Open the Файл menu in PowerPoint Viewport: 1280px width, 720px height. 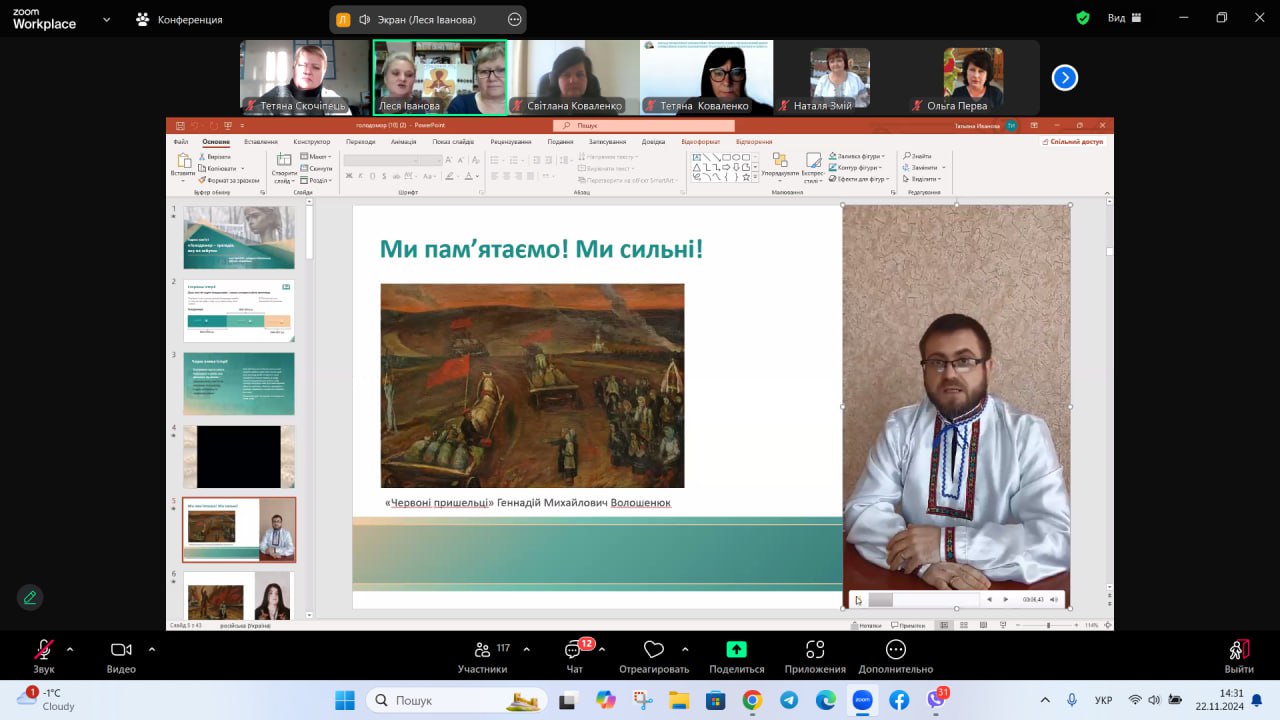(180, 142)
